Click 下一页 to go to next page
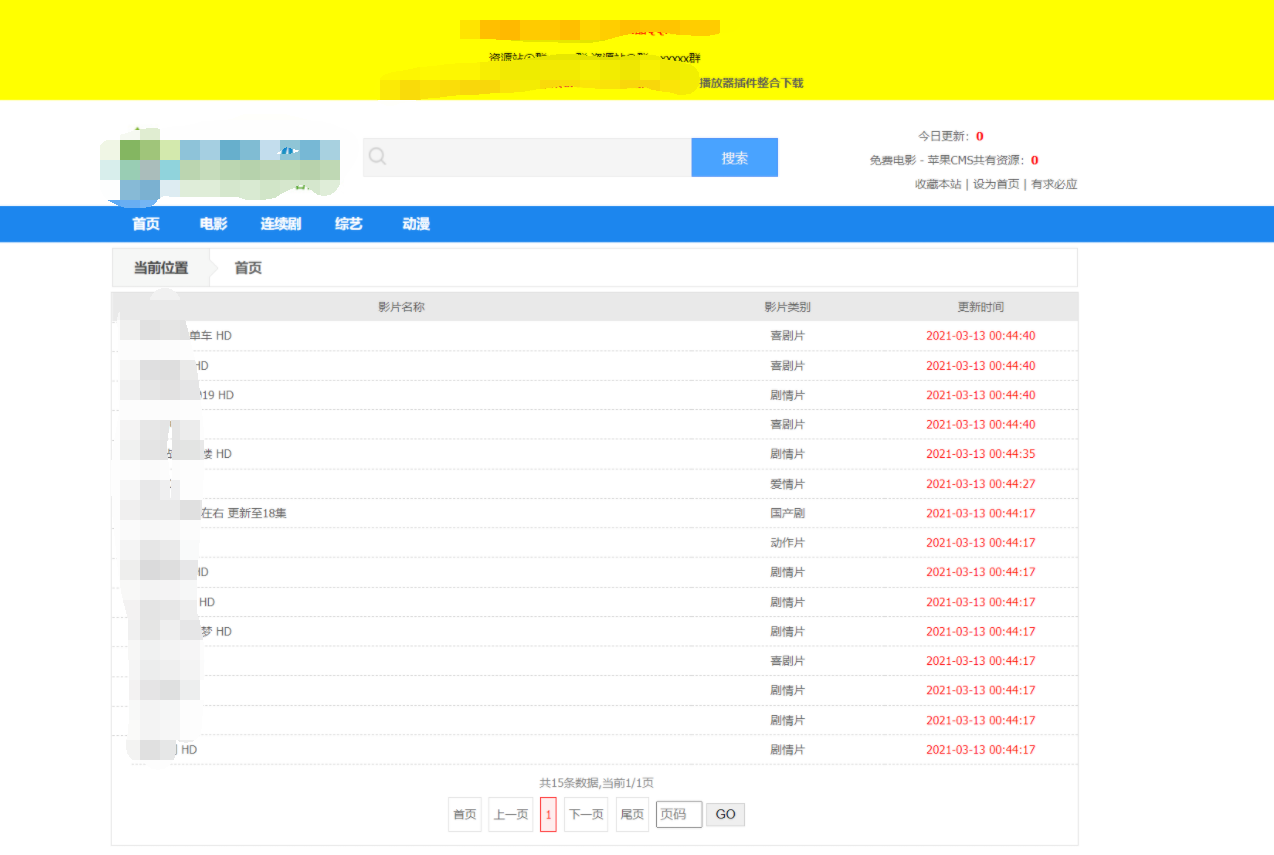This screenshot has height=855, width=1274. point(586,815)
